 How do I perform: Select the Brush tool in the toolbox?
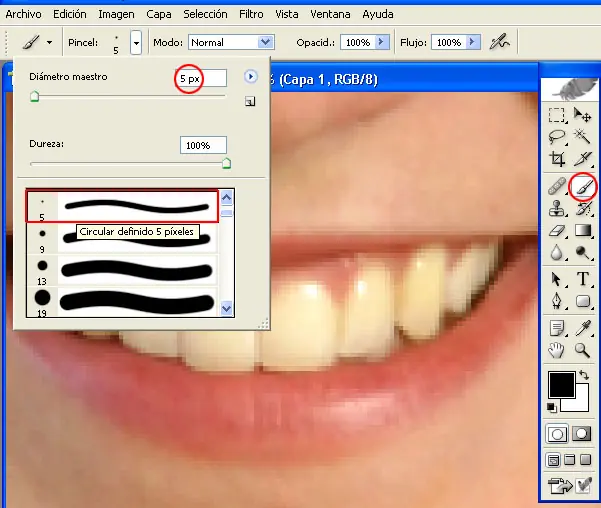pos(583,186)
